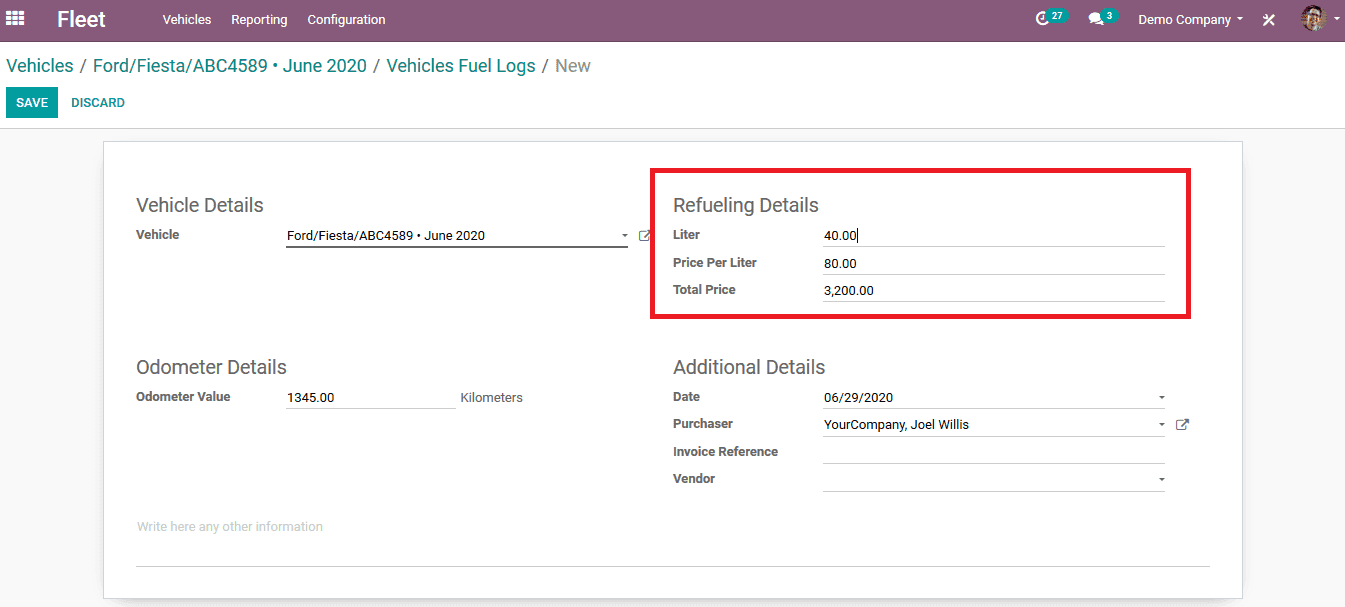Screen dimensions: 1345x607
Task: Open Vehicle external link icon
Action: (644, 236)
